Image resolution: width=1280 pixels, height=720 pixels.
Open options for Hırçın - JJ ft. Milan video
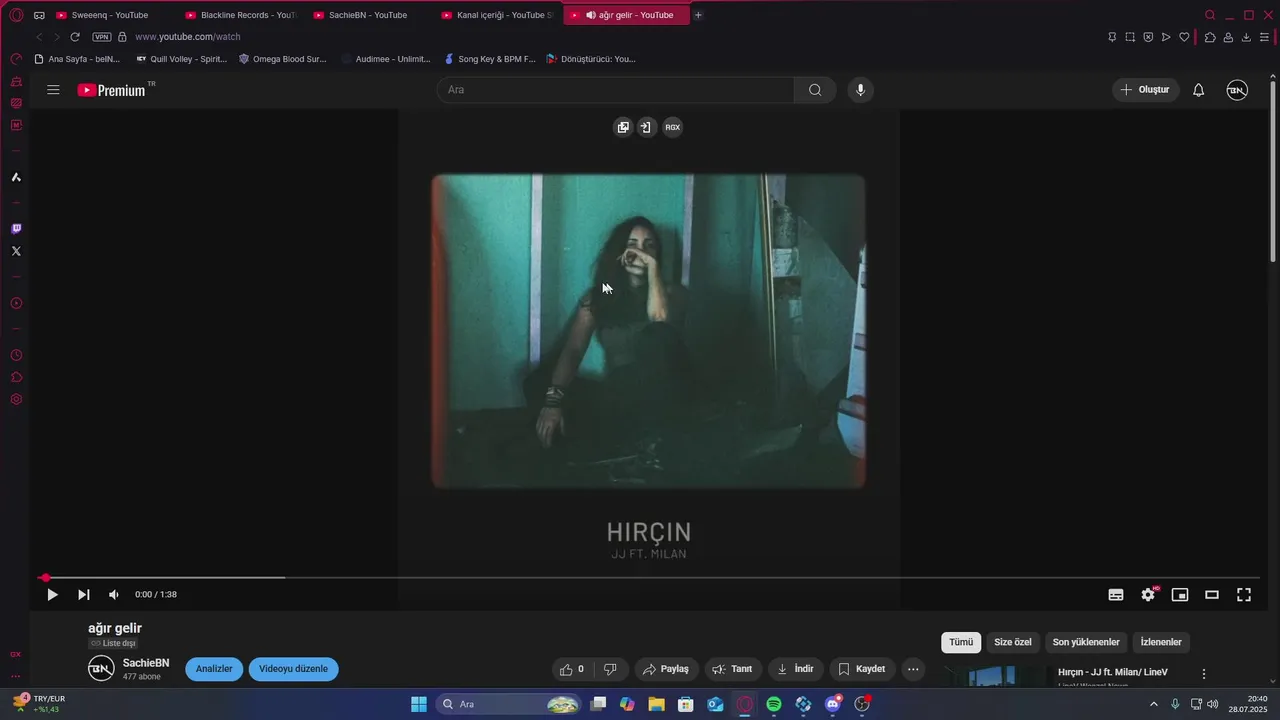click(1204, 674)
